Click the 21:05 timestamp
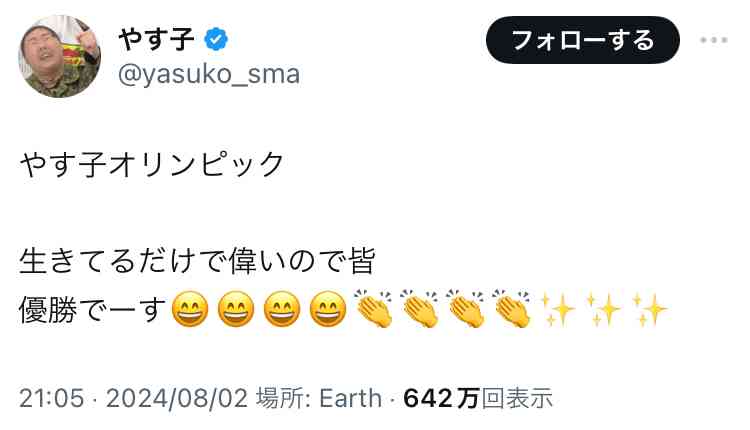Screen dimensions: 750x430 51,398
